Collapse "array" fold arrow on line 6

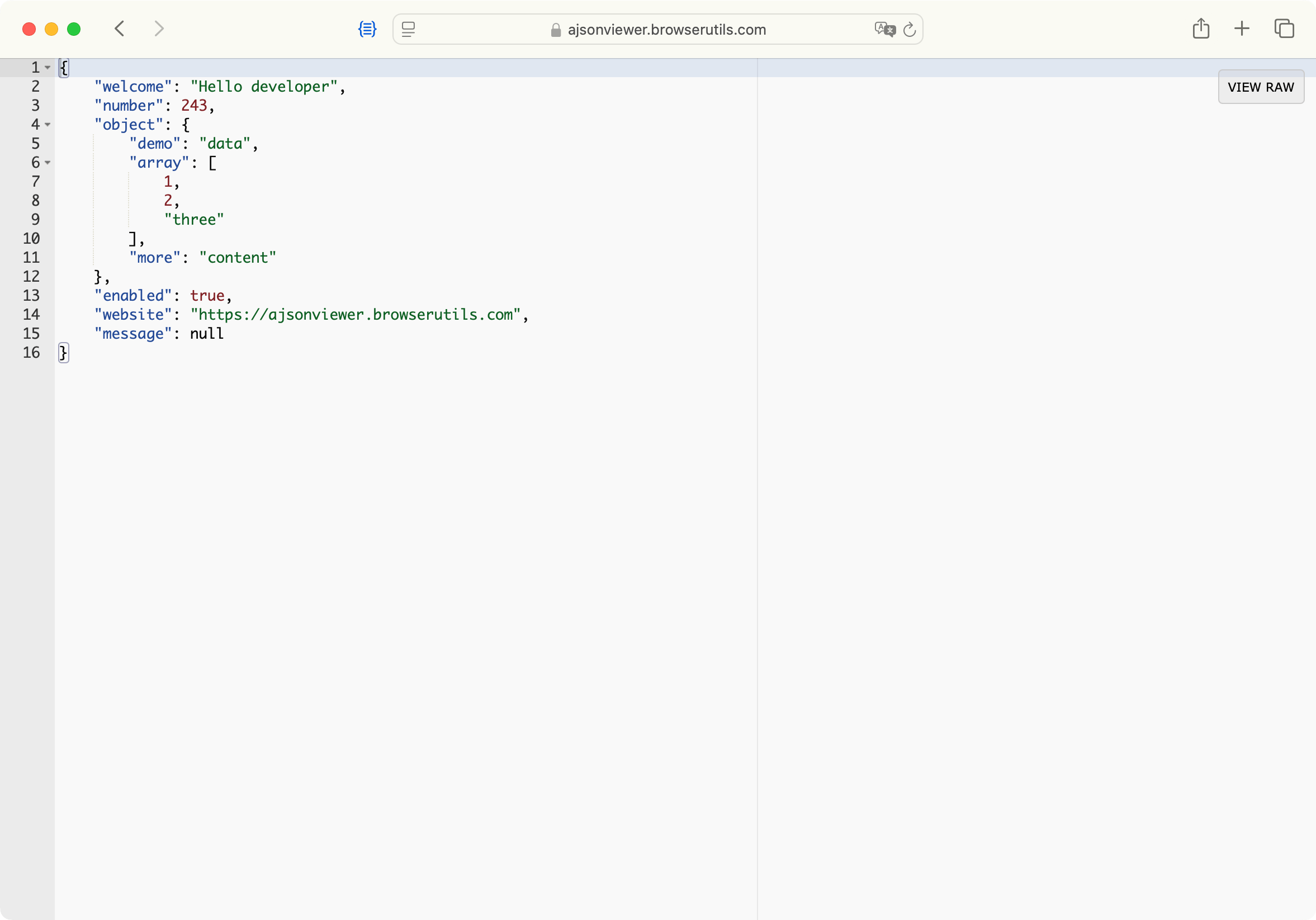(x=48, y=163)
